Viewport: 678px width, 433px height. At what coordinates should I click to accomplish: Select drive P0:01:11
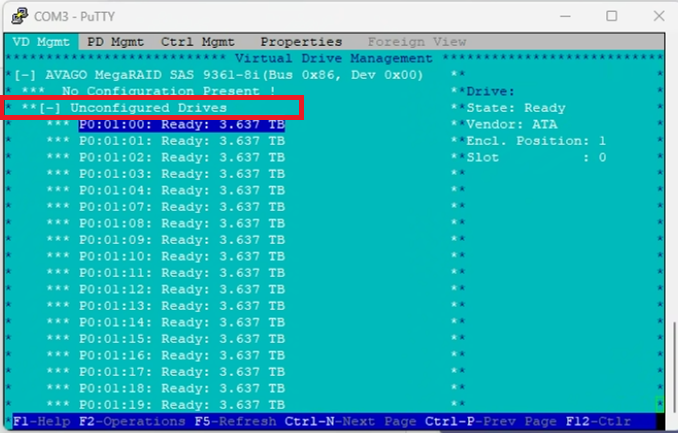click(182, 273)
